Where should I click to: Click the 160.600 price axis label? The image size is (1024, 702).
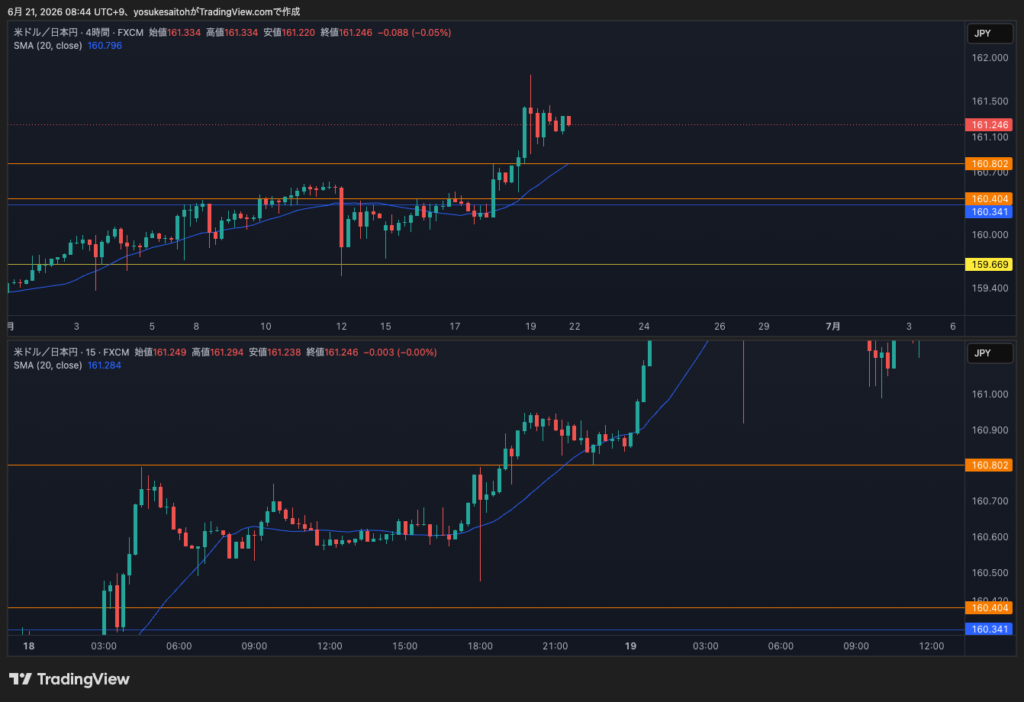(x=989, y=537)
